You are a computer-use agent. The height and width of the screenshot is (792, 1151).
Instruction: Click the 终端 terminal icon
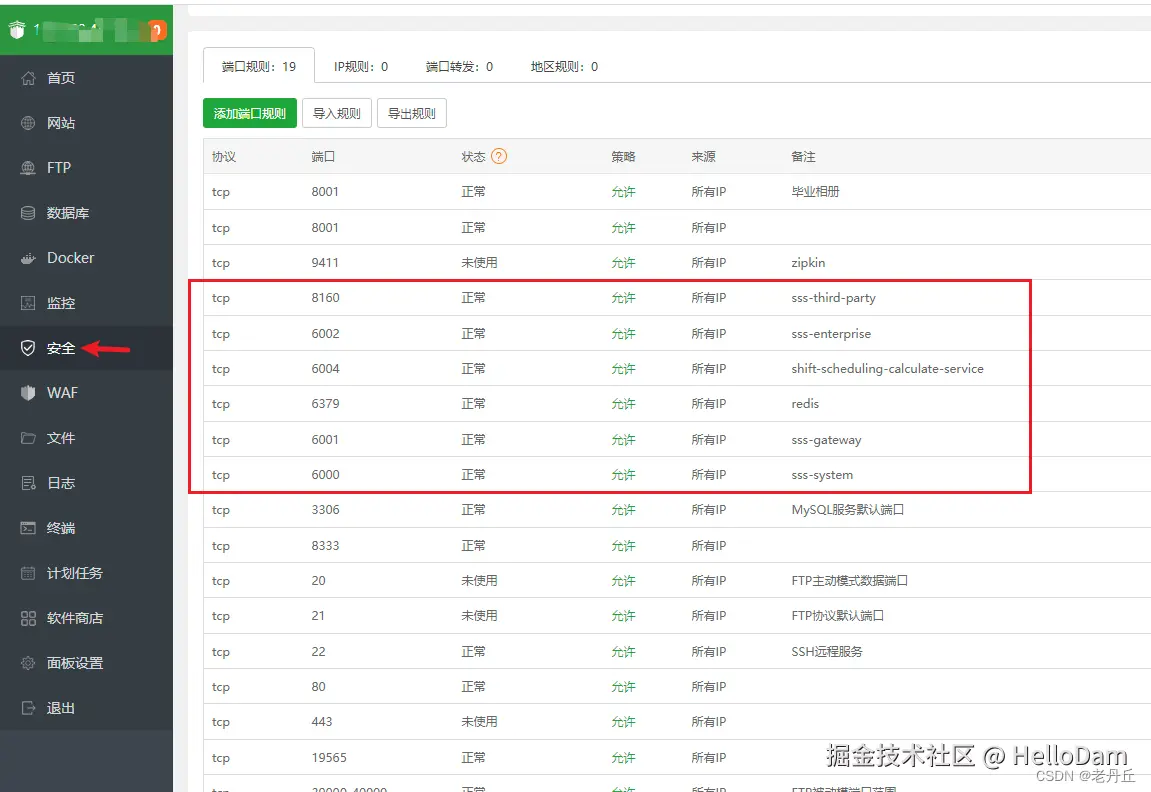(28, 528)
